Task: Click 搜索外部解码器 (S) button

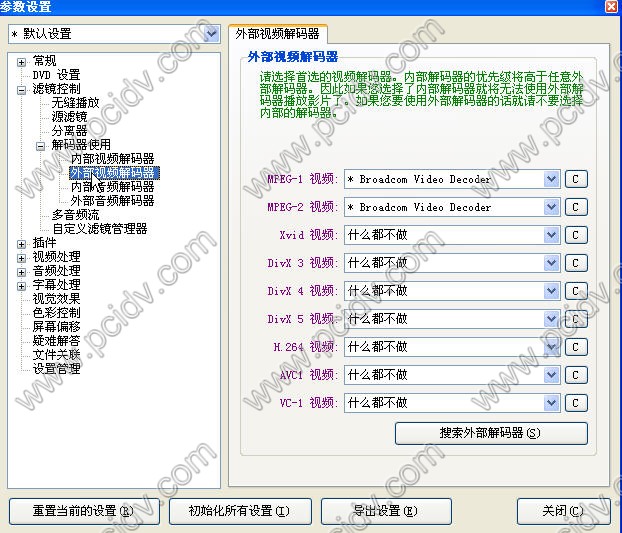Action: click(x=491, y=433)
